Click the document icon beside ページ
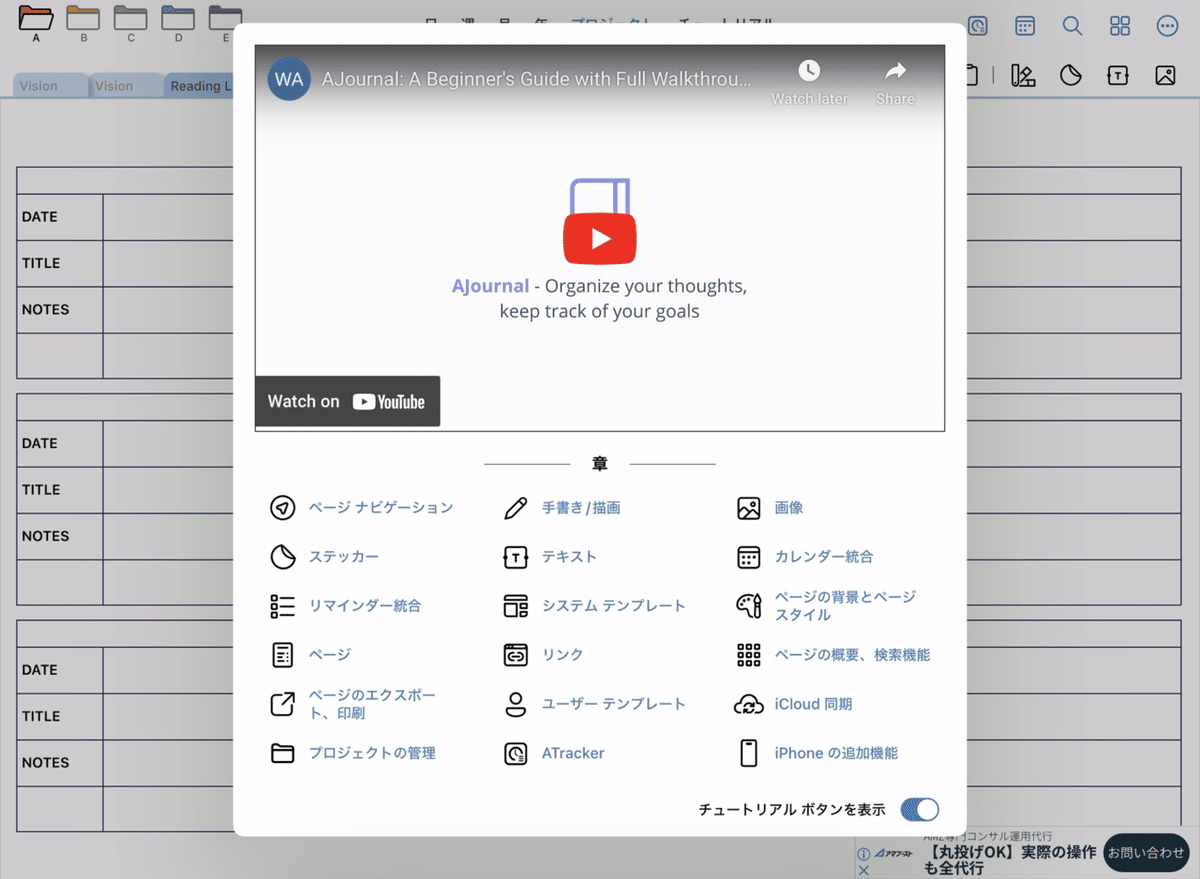The image size is (1200, 879). pyautogui.click(x=283, y=655)
